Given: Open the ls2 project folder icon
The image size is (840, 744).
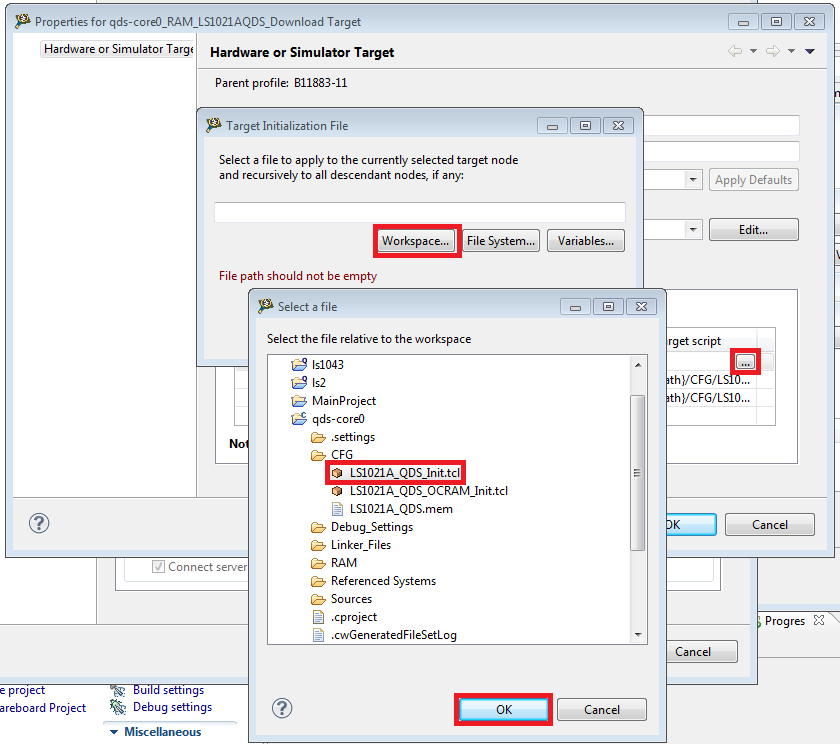Looking at the screenshot, I should click(x=299, y=383).
